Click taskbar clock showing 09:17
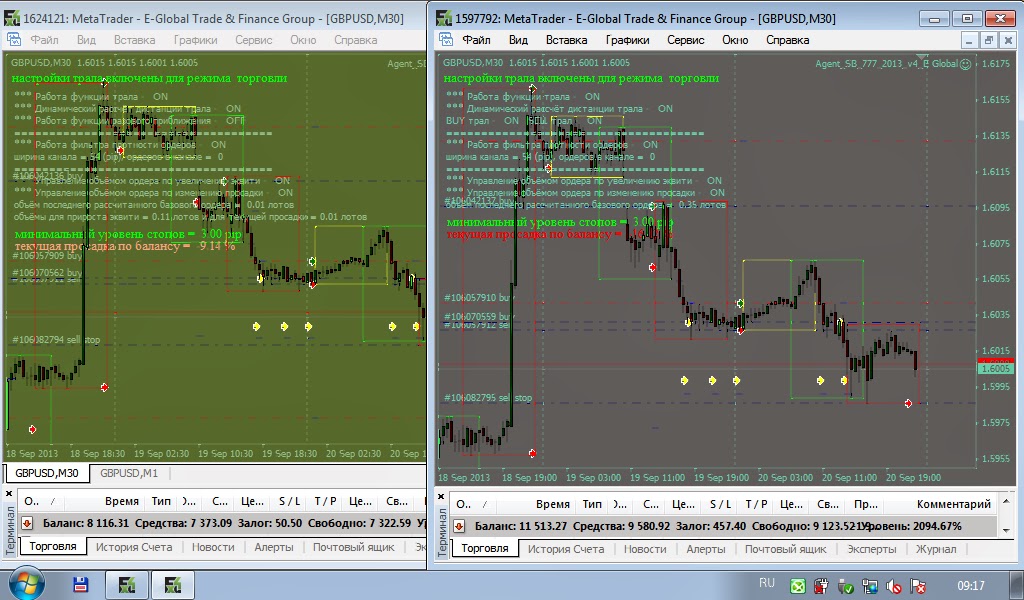This screenshot has width=1024, height=600. 970,586
